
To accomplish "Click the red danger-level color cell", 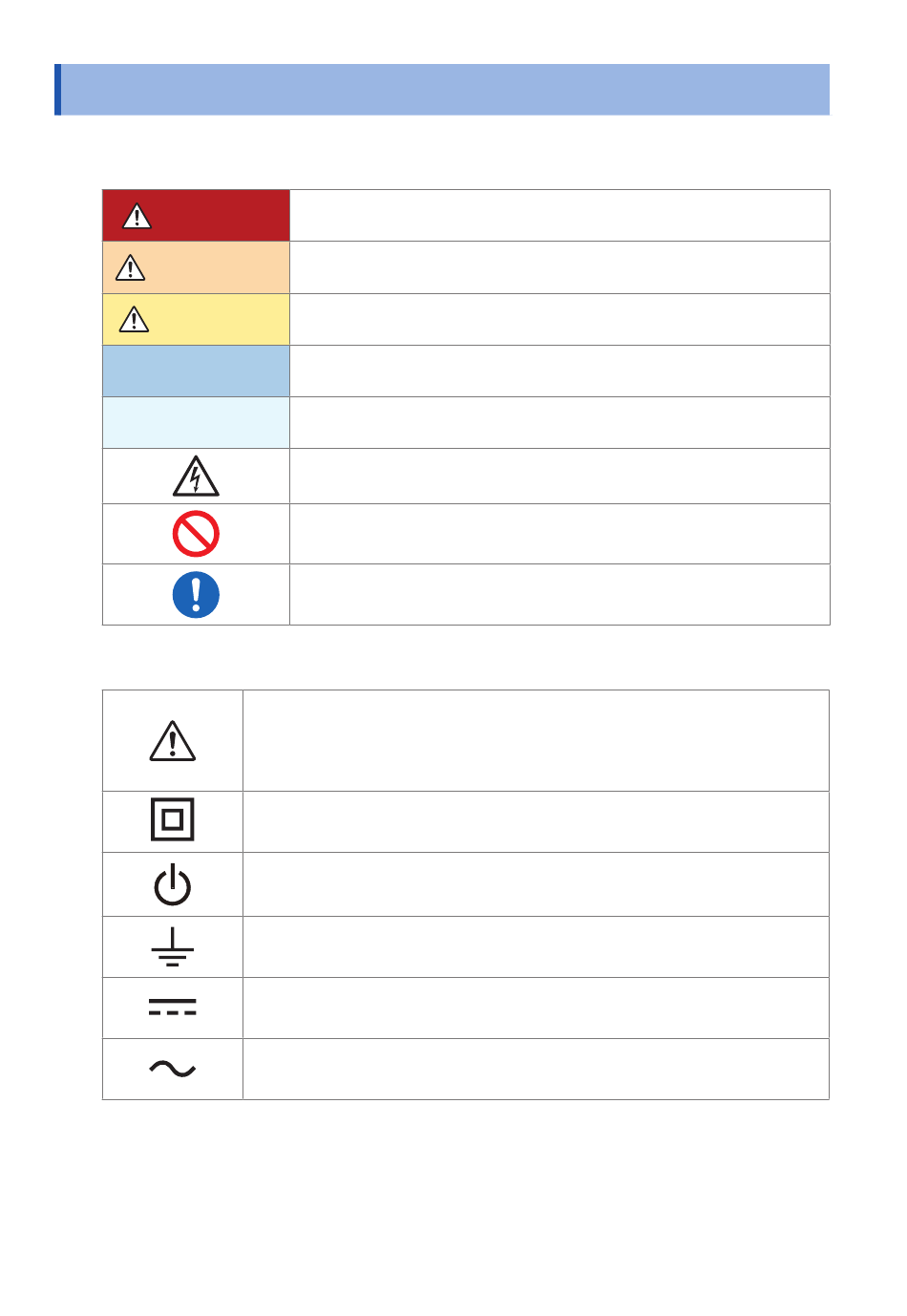I will (x=196, y=216).
